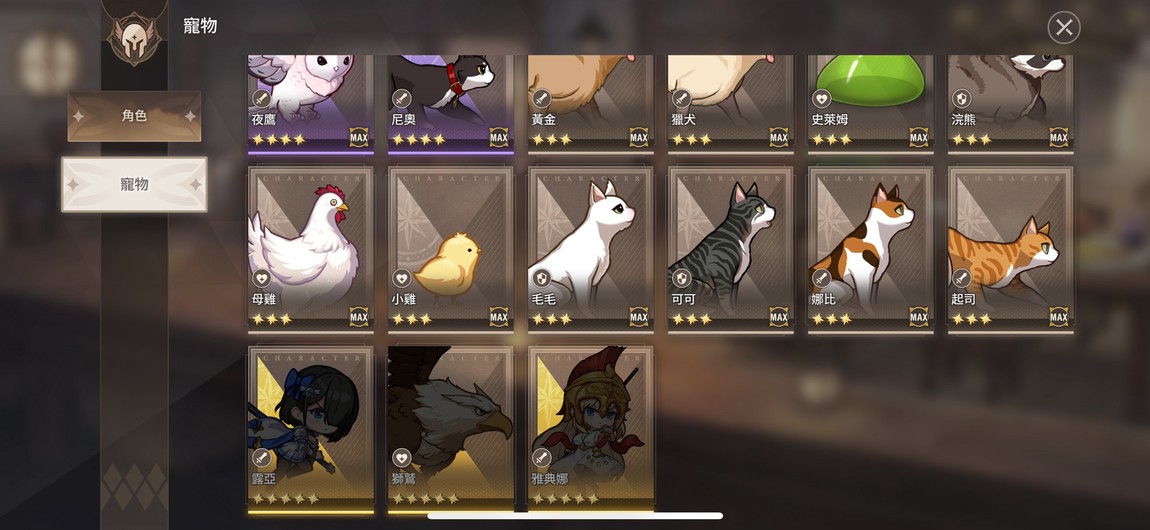Select the 獵犬 hound card
Screen dimensions: 1150x530
point(730,103)
